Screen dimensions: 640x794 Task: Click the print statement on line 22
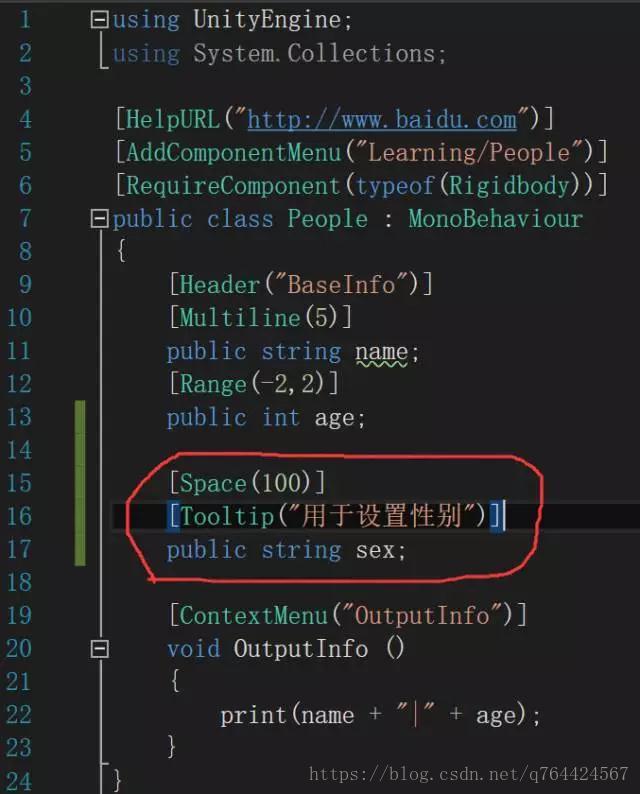(380, 715)
